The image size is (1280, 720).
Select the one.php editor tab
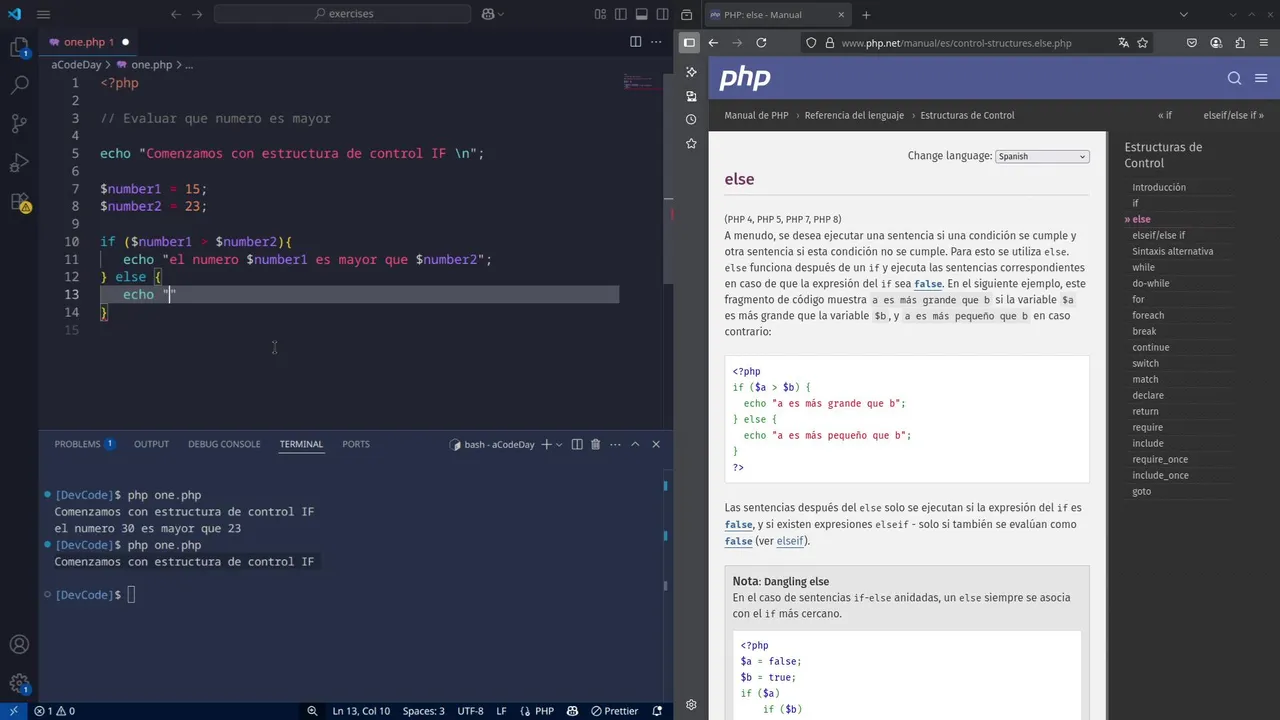click(x=88, y=42)
